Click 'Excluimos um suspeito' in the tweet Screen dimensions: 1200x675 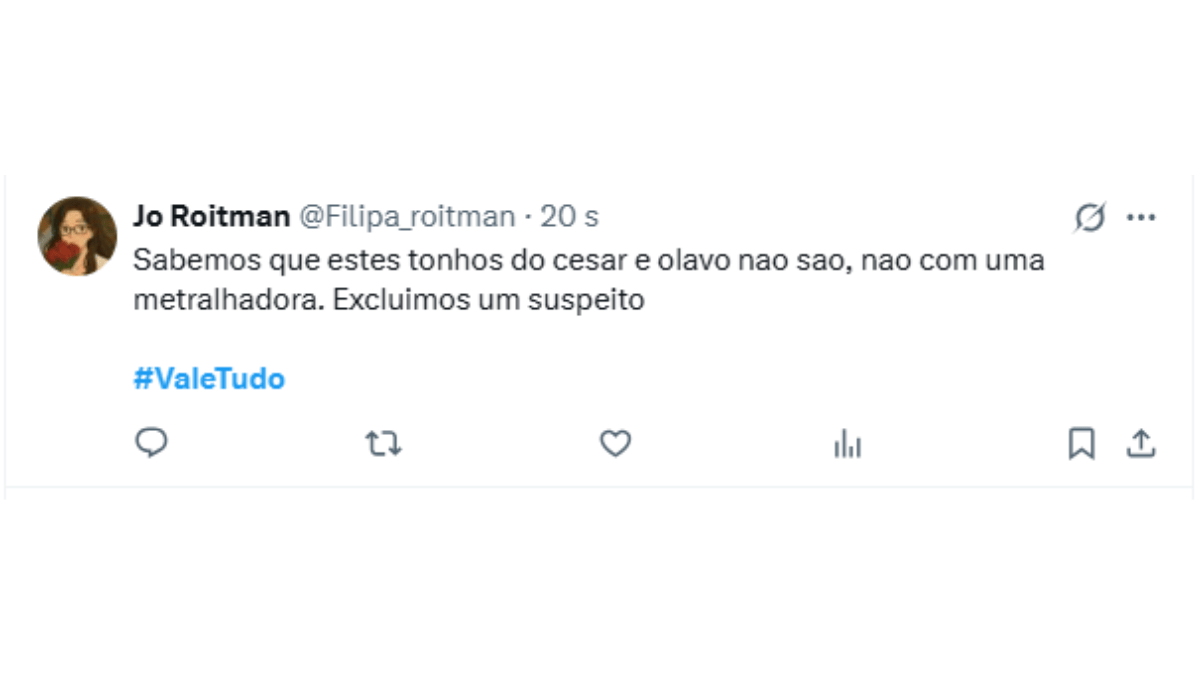click(x=488, y=299)
